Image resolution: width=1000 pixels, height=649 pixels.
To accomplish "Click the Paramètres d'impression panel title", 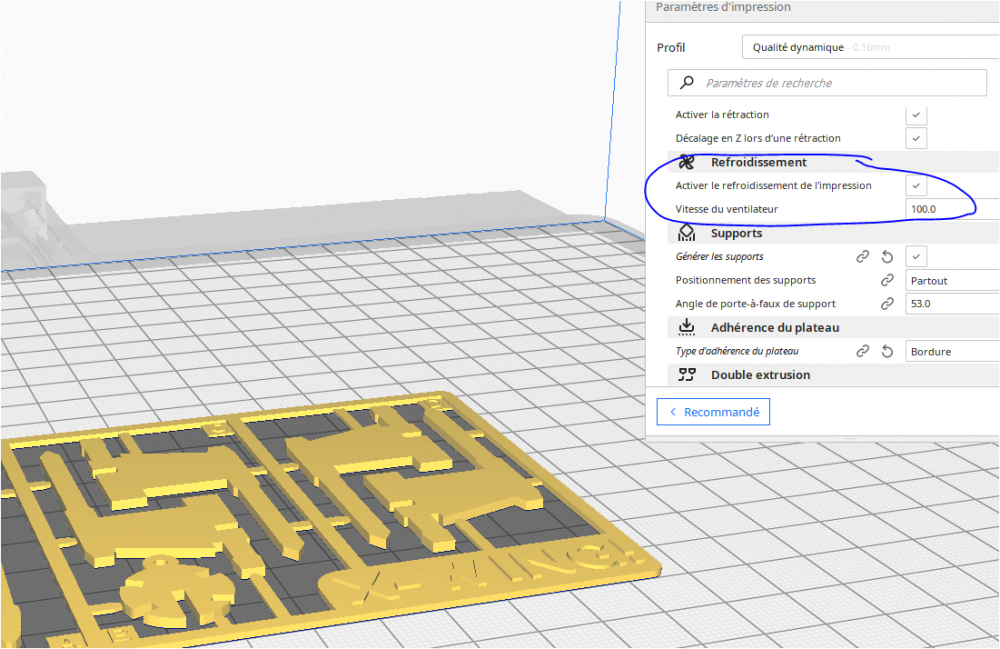I will pyautogui.click(x=723, y=7).
